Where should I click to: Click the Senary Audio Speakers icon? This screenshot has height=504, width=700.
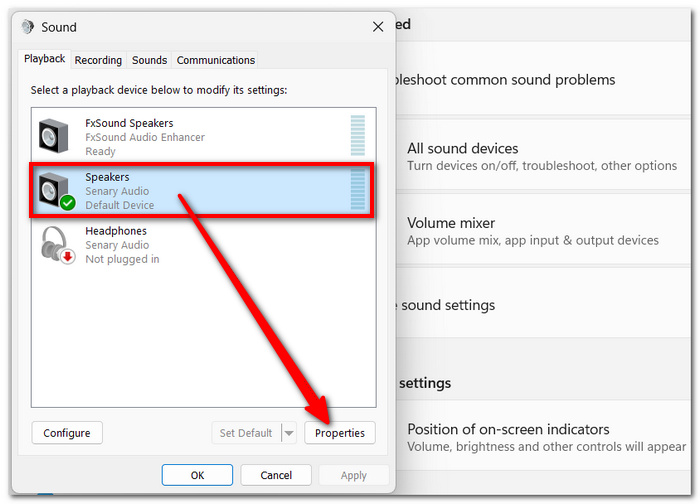click(56, 191)
